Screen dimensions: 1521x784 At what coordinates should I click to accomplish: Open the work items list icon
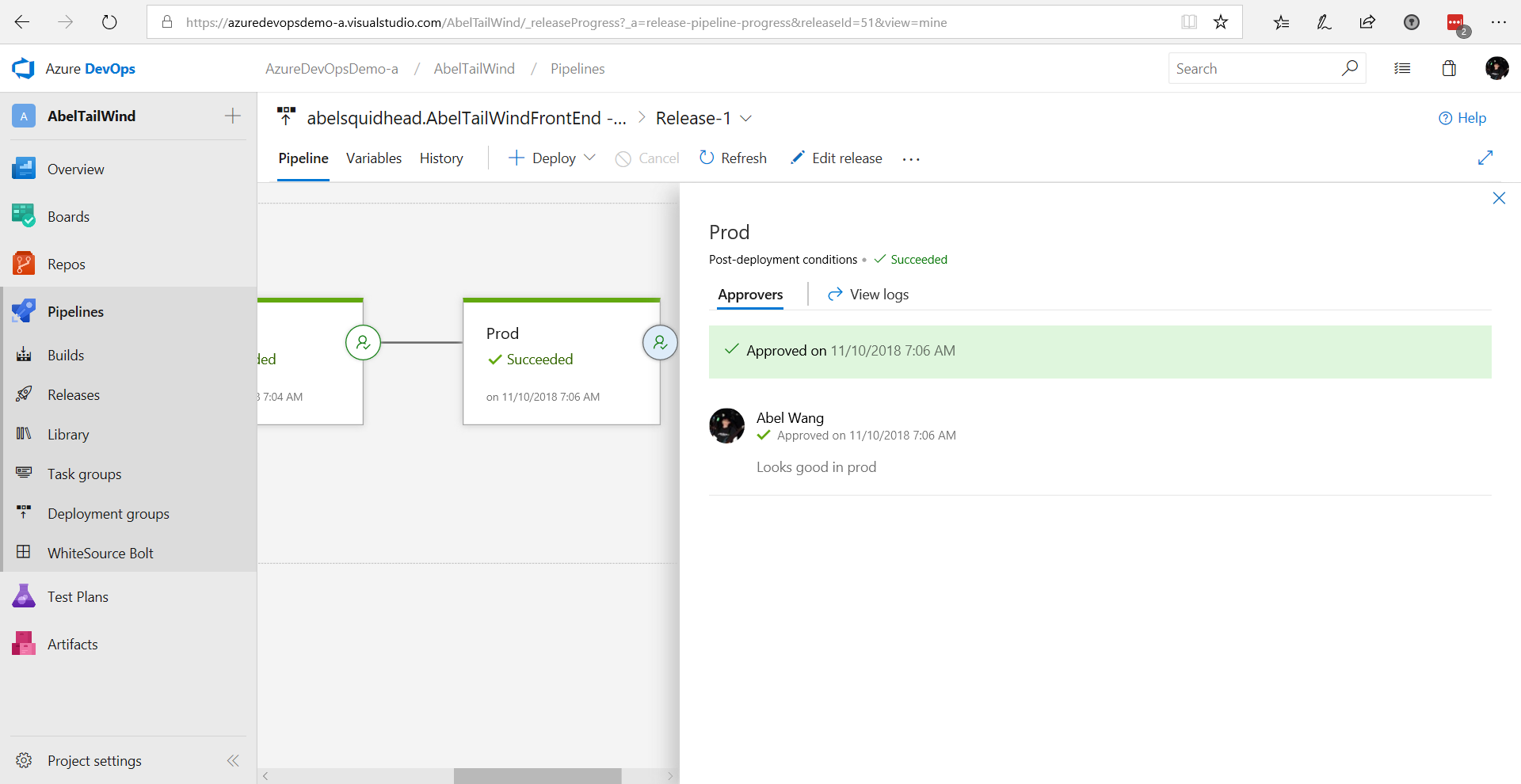1402,69
